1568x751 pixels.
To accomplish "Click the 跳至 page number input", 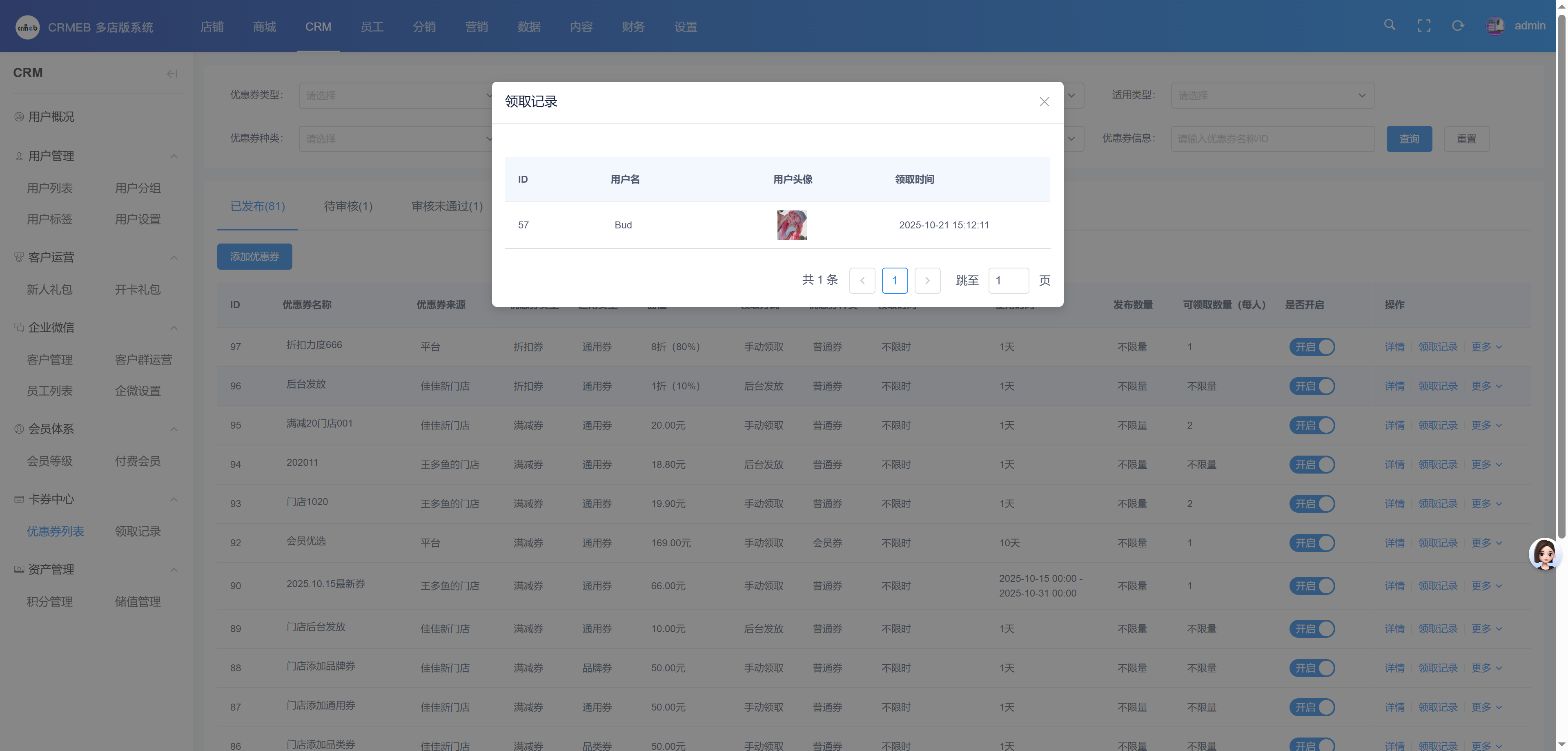I will click(x=1008, y=280).
